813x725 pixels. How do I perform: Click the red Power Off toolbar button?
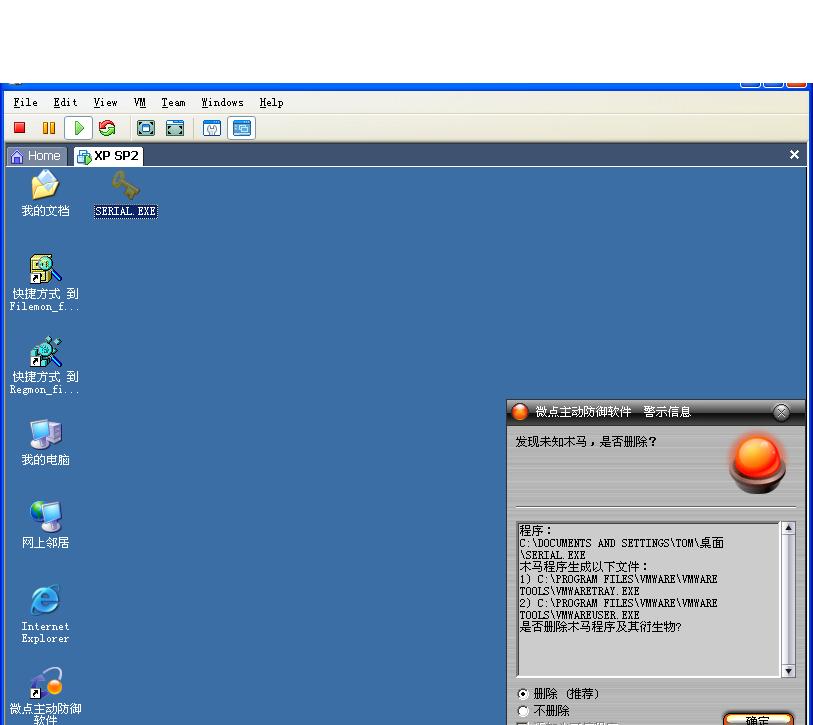pos(20,128)
